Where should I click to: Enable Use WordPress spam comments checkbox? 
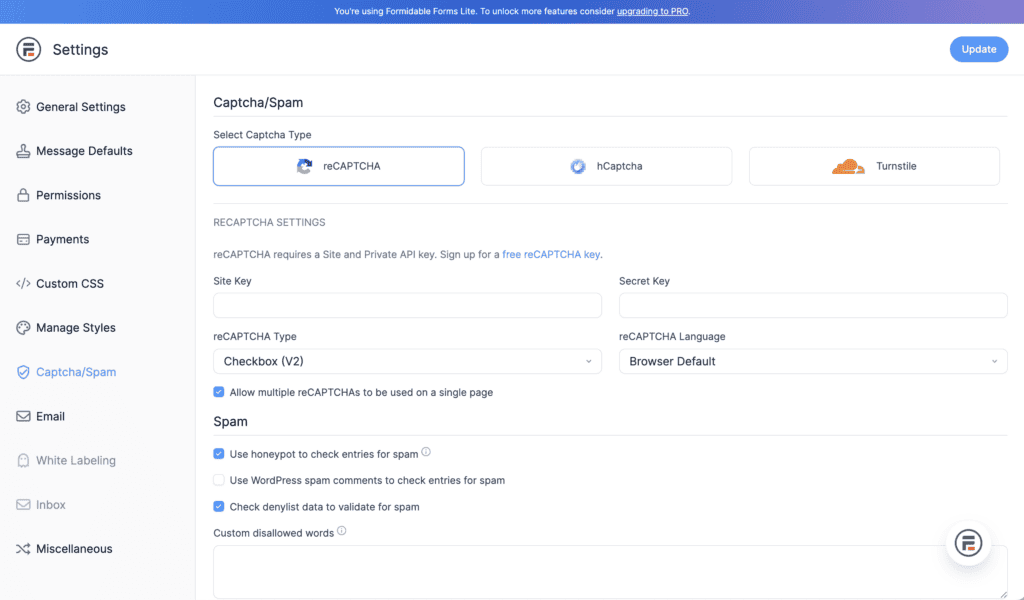click(219, 480)
